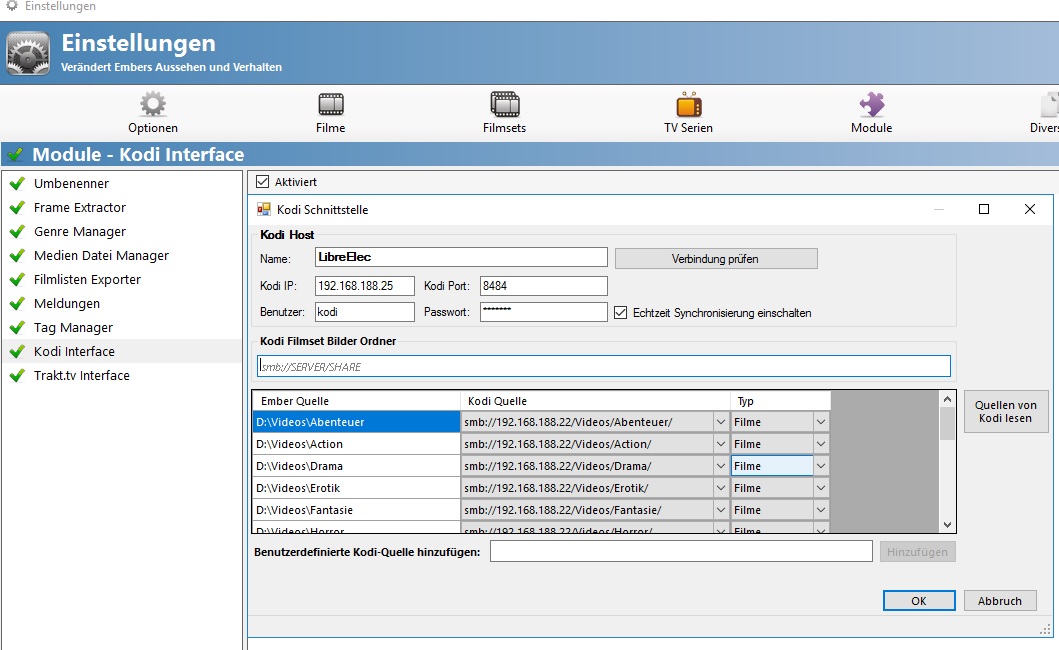Select the D:\Videos\Drama source cell

click(x=357, y=466)
